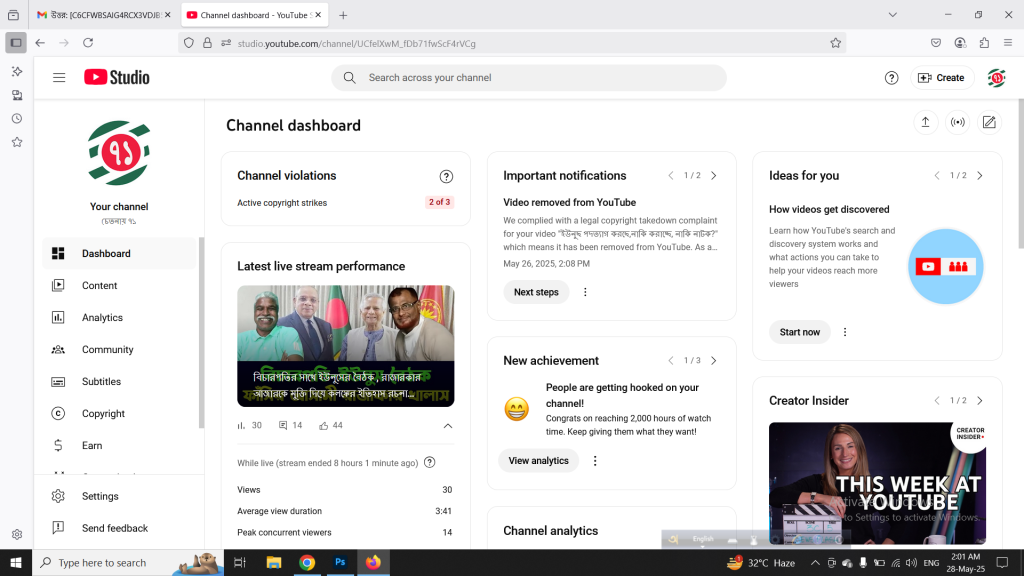Open the Analytics section in sidebar

pos(102,318)
